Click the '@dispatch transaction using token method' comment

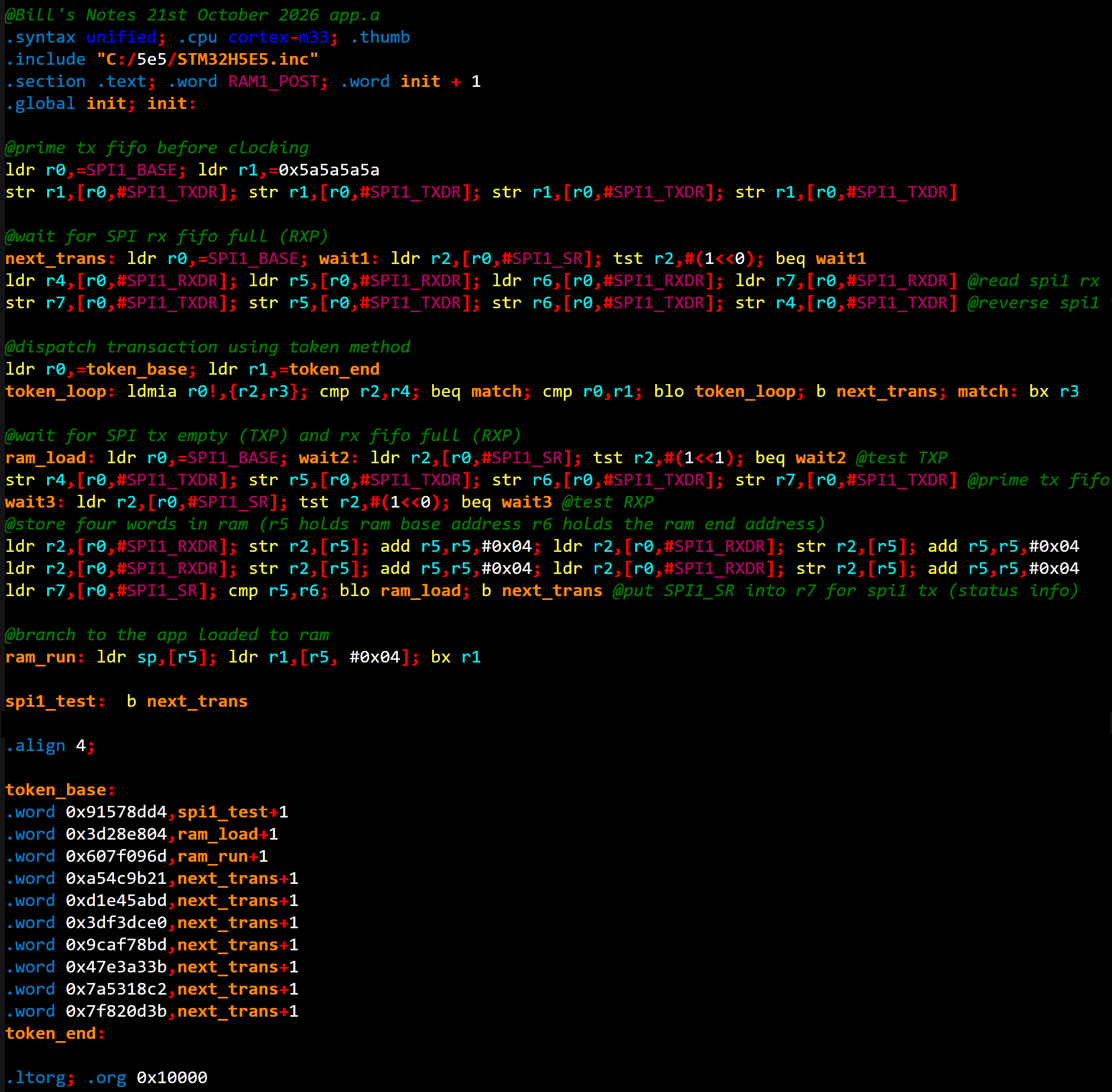[207, 347]
